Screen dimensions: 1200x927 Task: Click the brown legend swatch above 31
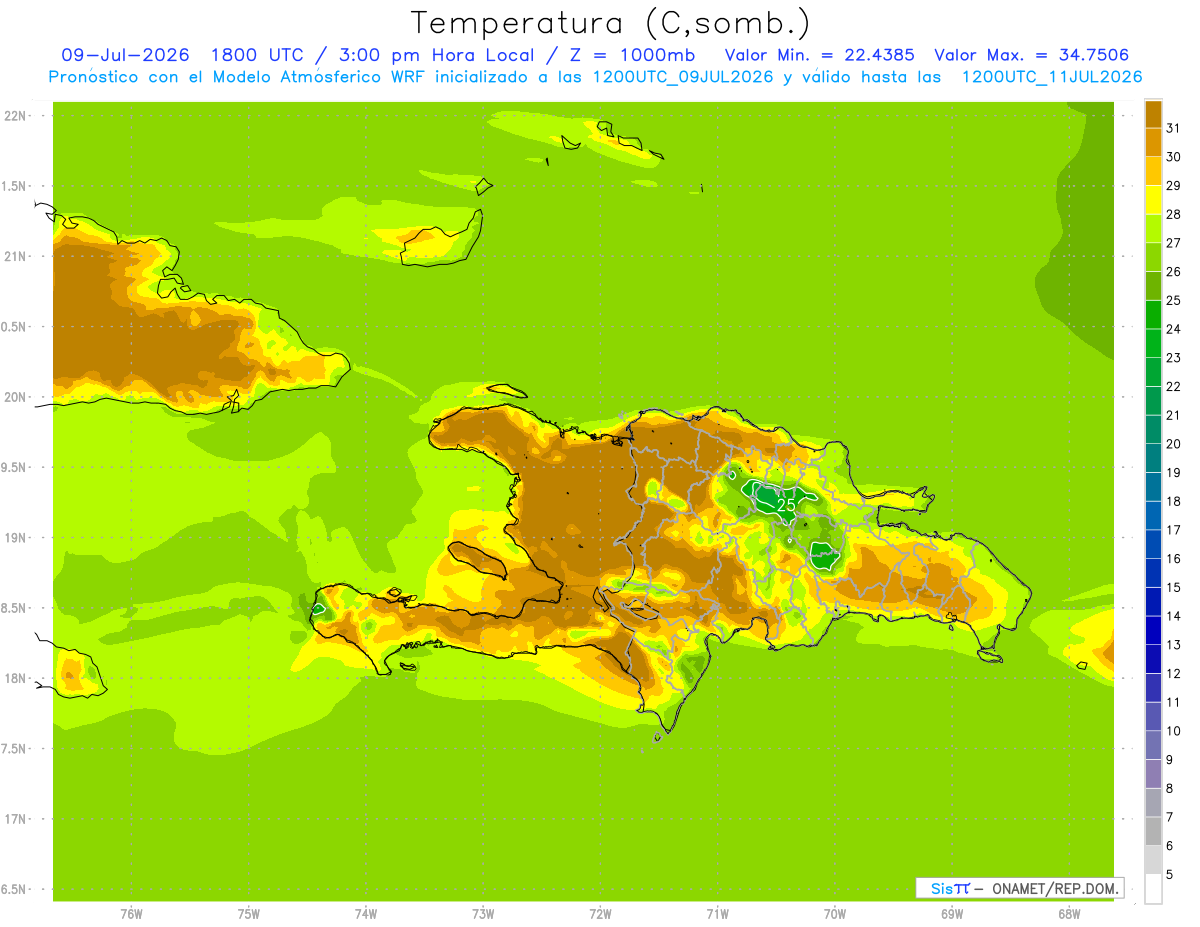tap(1153, 114)
